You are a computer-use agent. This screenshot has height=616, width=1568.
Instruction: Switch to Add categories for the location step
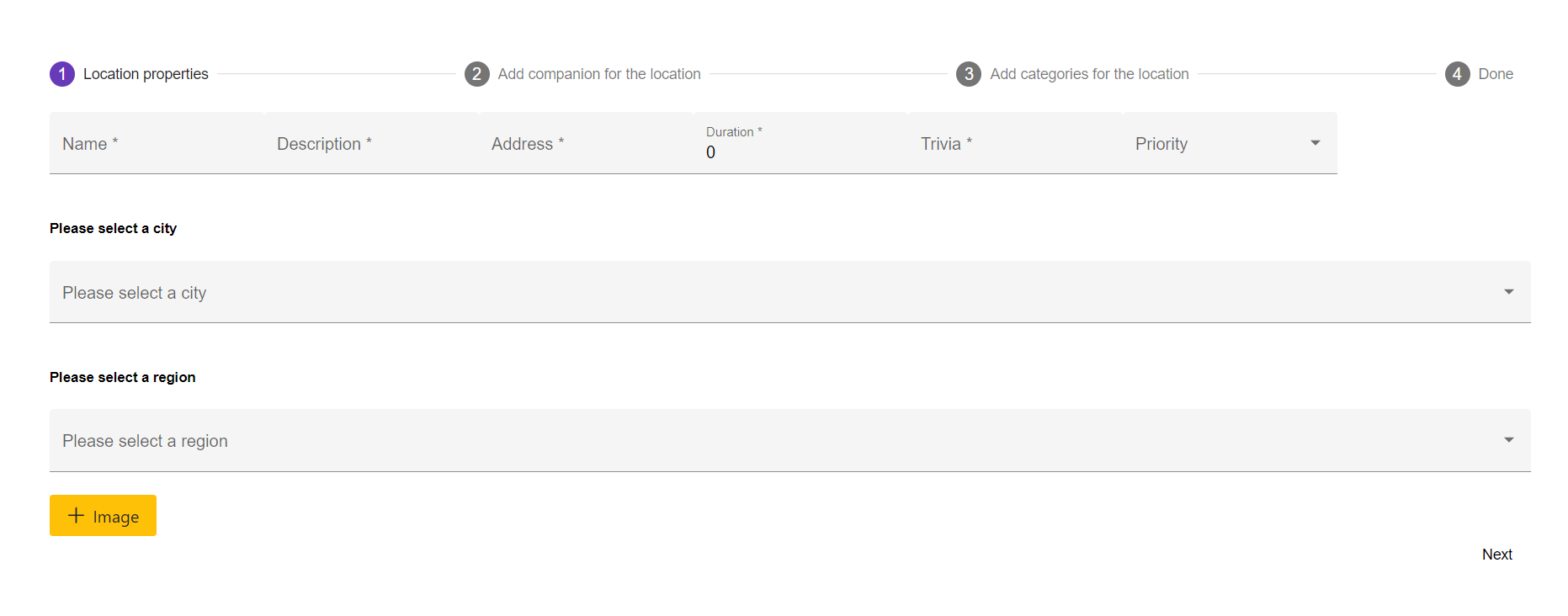click(1088, 74)
